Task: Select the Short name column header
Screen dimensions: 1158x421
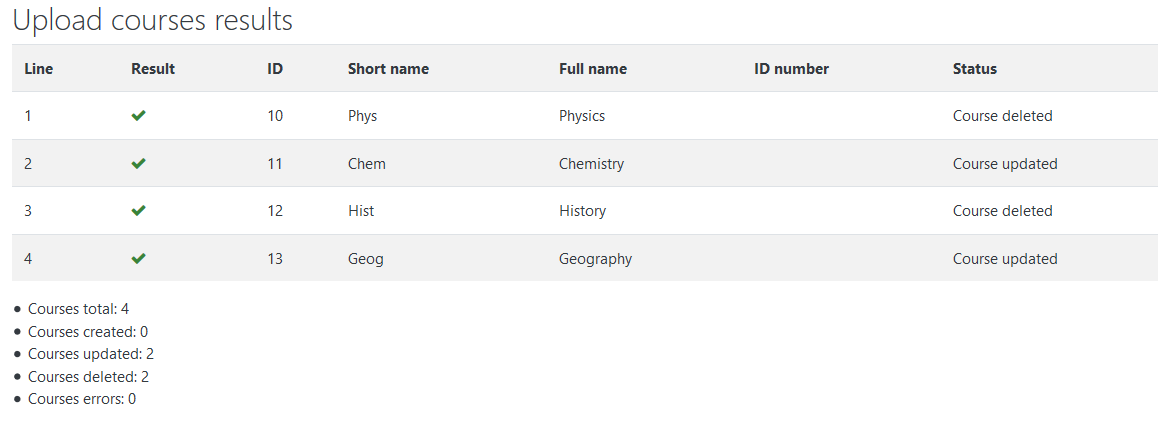Action: click(x=388, y=69)
